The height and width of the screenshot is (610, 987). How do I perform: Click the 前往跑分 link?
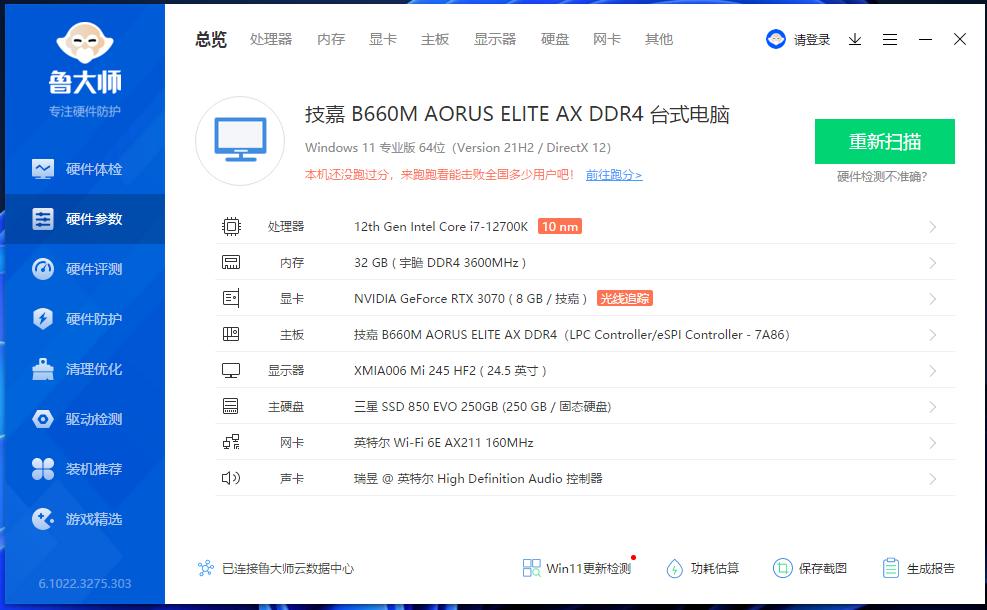click(x=613, y=175)
